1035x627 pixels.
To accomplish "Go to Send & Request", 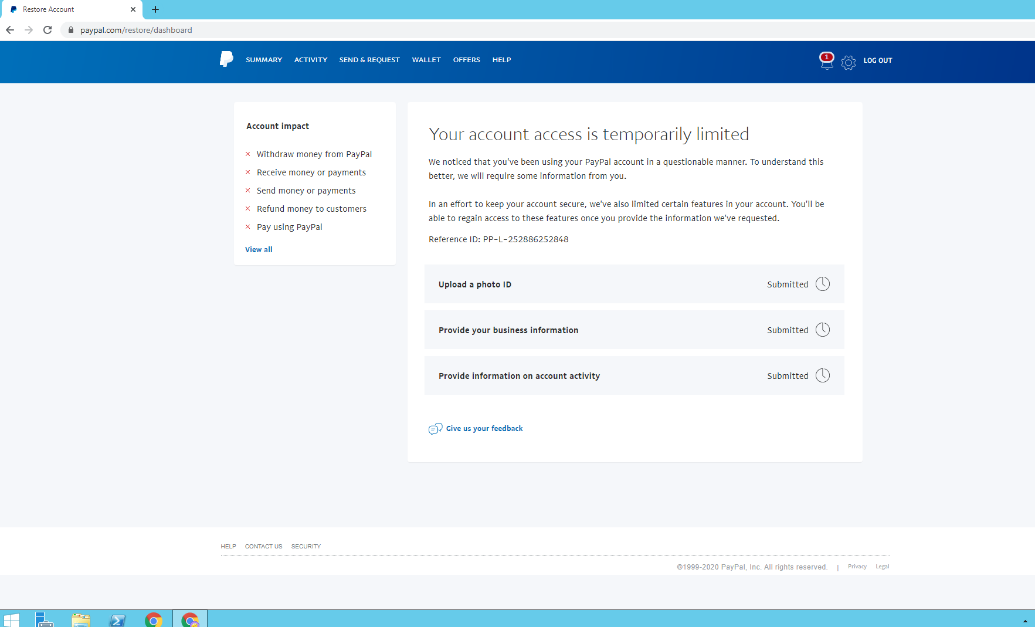I will [370, 59].
